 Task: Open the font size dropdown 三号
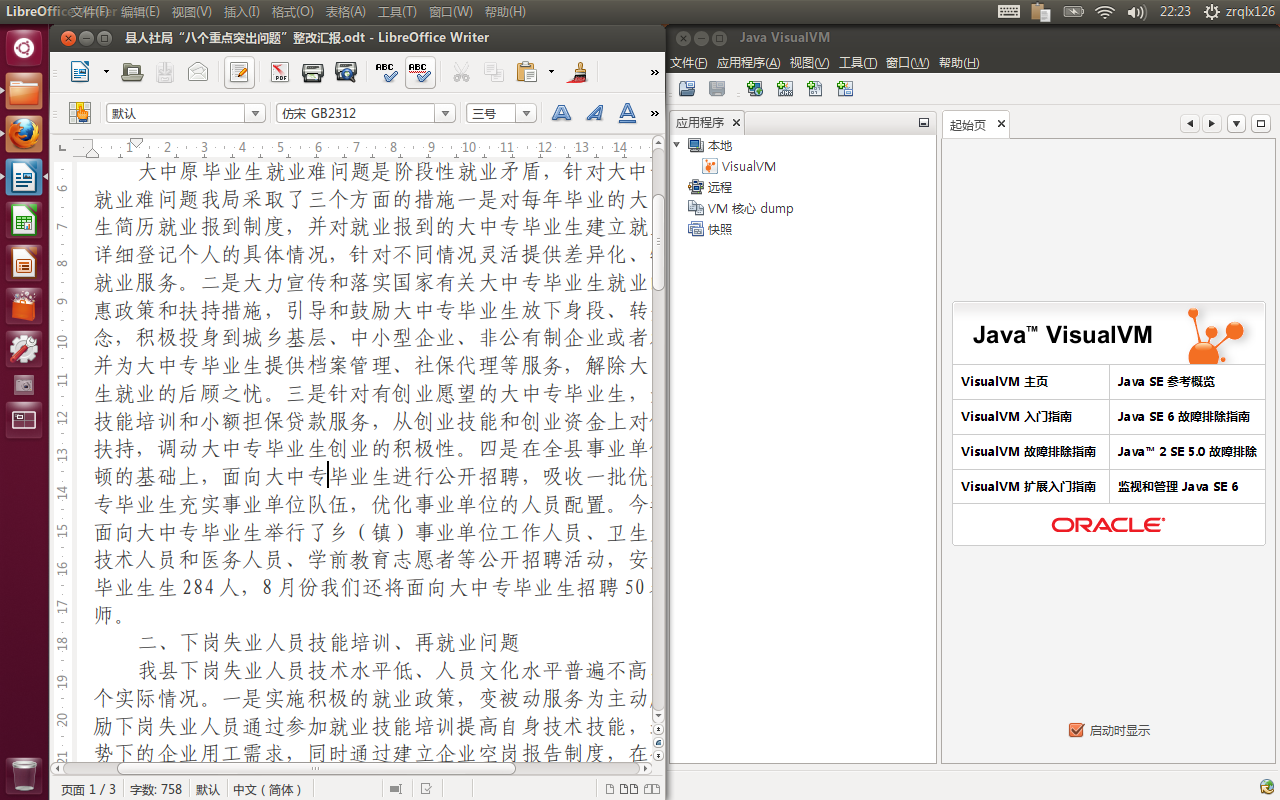click(526, 114)
